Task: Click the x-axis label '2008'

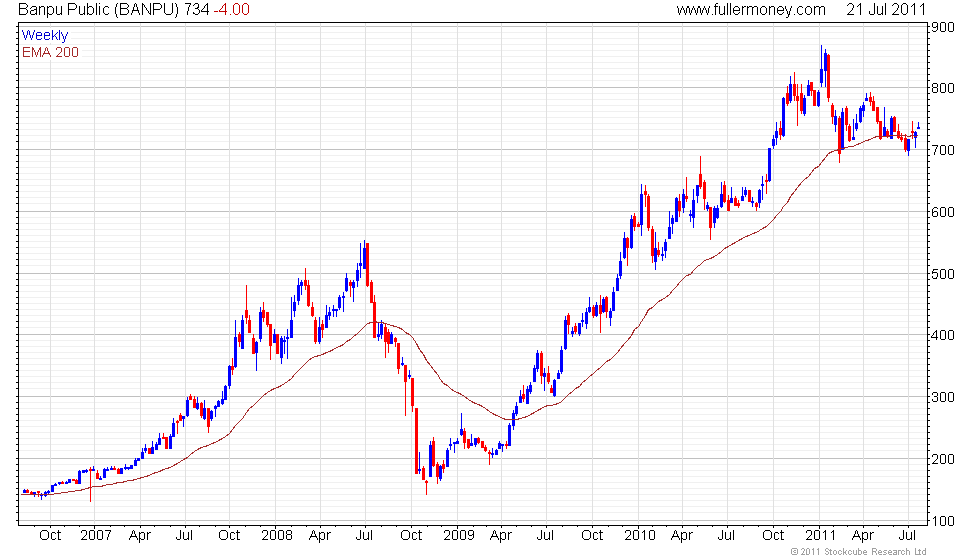Action: pyautogui.click(x=277, y=536)
